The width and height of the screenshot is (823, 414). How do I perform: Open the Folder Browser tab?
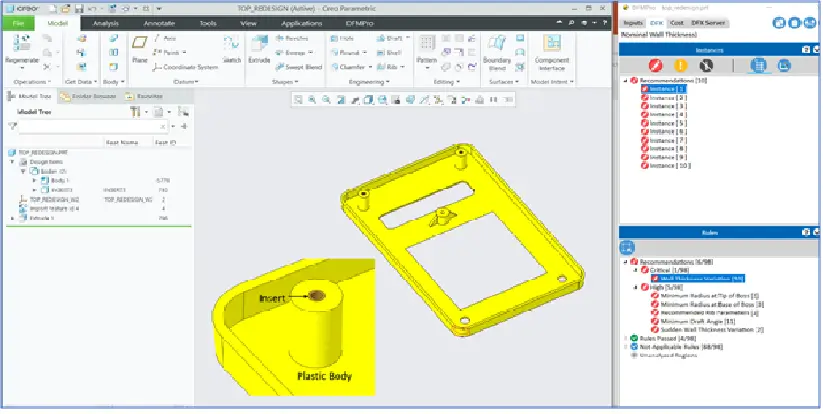pyautogui.click(x=88, y=97)
